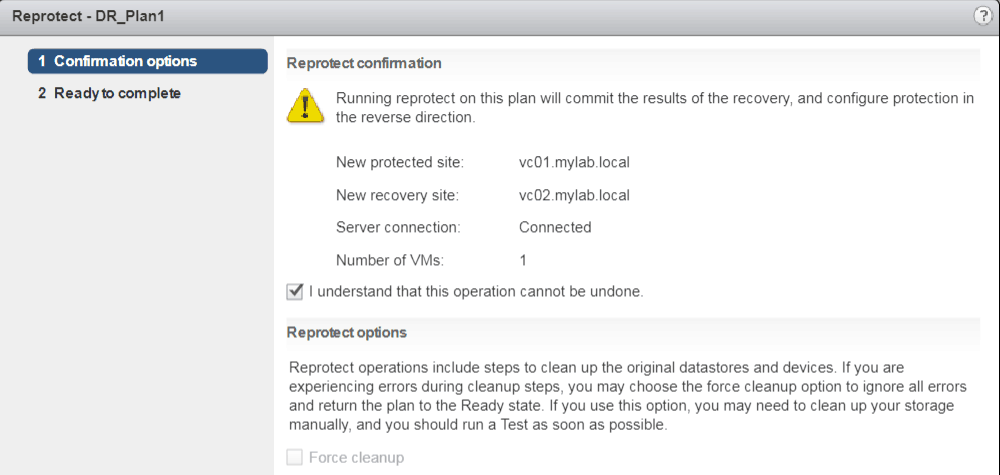Click the Reprotect confirmation section header
This screenshot has width=1000, height=475.
(364, 63)
